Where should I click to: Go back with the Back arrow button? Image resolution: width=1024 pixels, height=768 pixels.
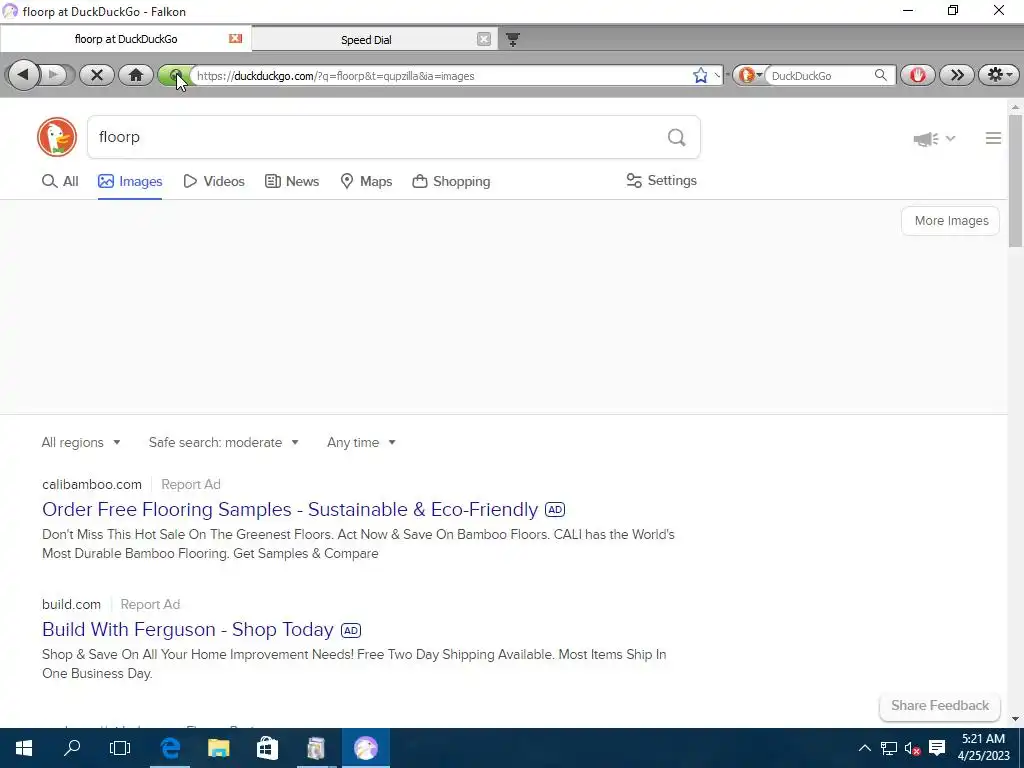tap(24, 75)
